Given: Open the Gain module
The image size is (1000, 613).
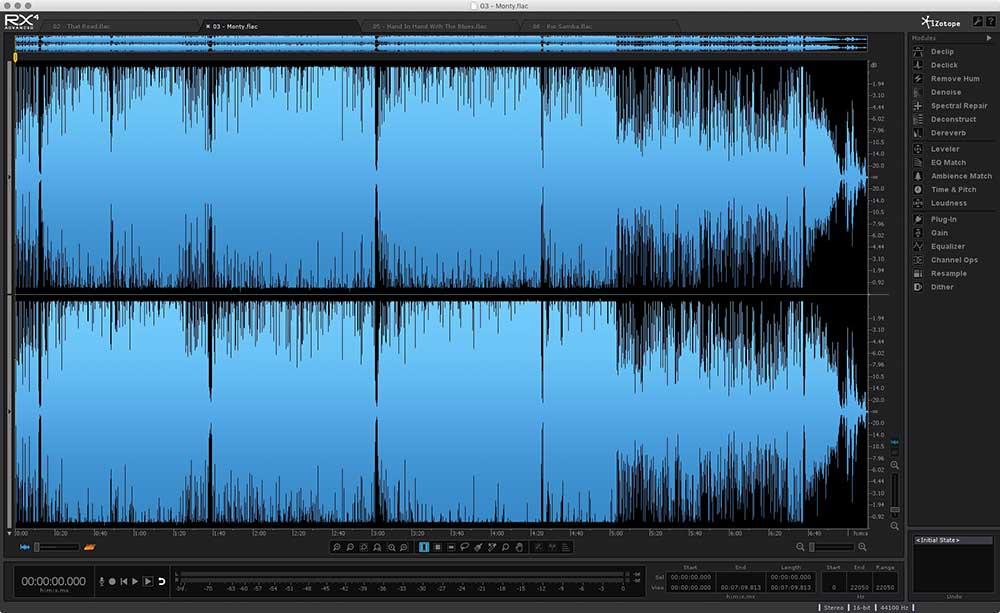Looking at the screenshot, I should click(x=939, y=233).
